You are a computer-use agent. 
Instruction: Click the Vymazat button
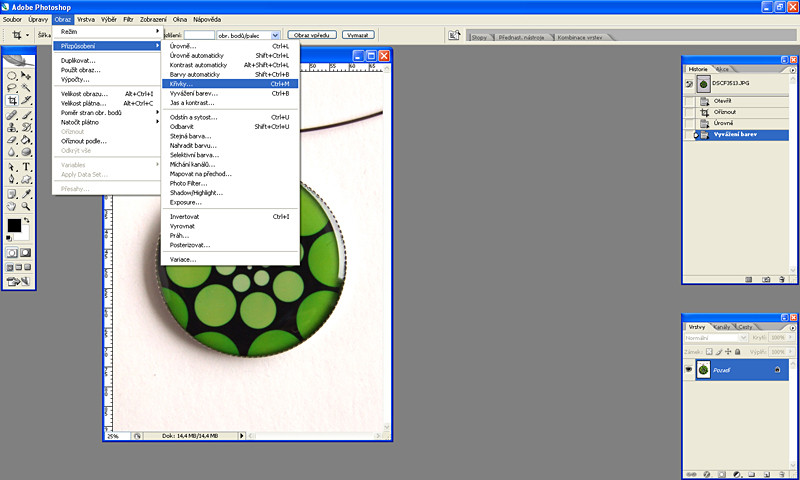(359, 35)
